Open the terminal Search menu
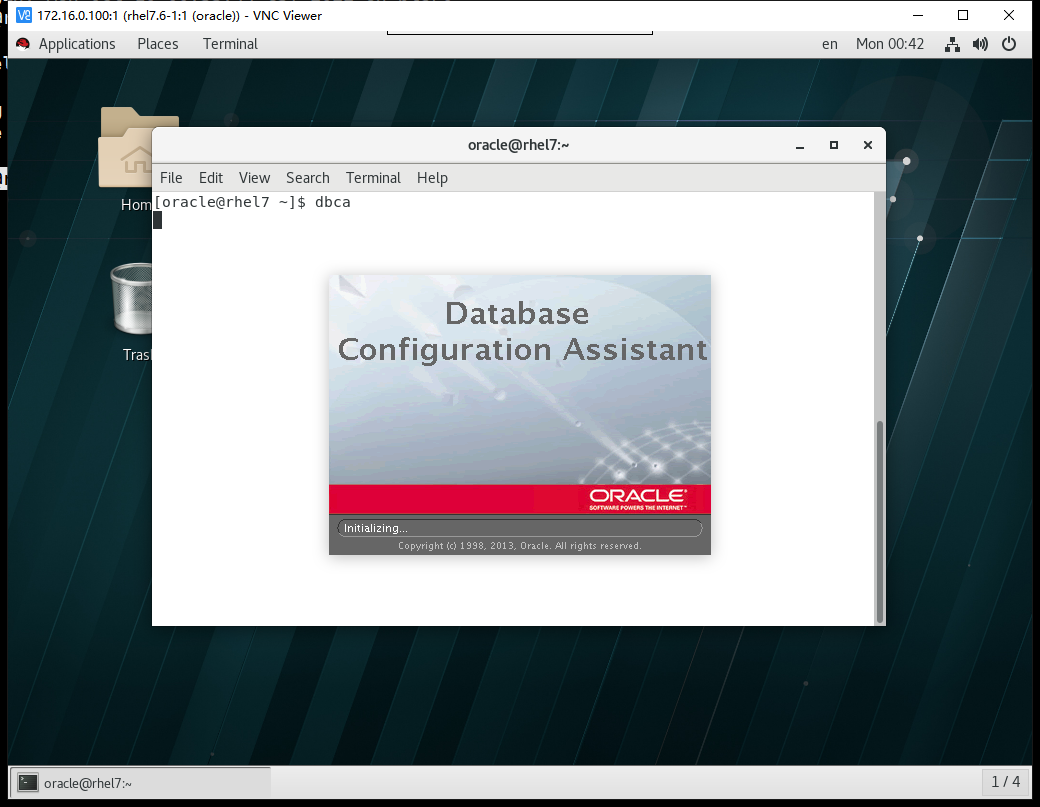1040x807 pixels. [x=308, y=178]
